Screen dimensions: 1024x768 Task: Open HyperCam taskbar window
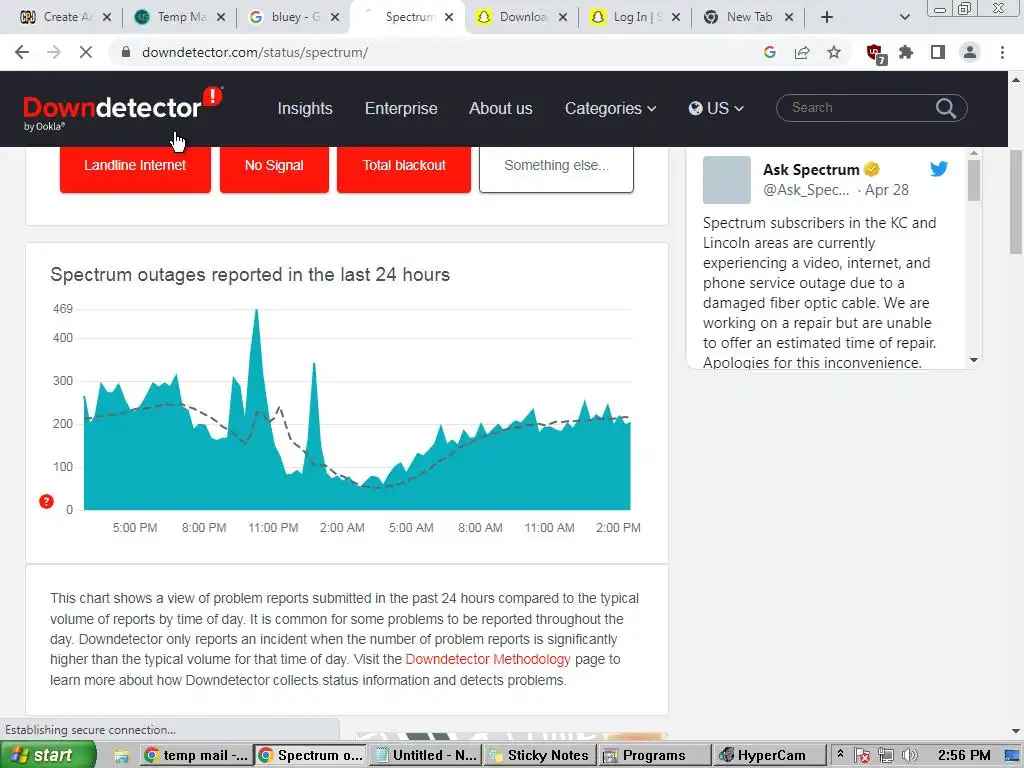[769, 756]
